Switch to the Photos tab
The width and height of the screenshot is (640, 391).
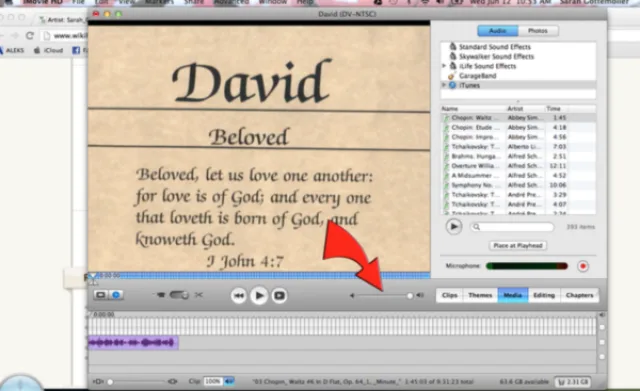tap(538, 31)
